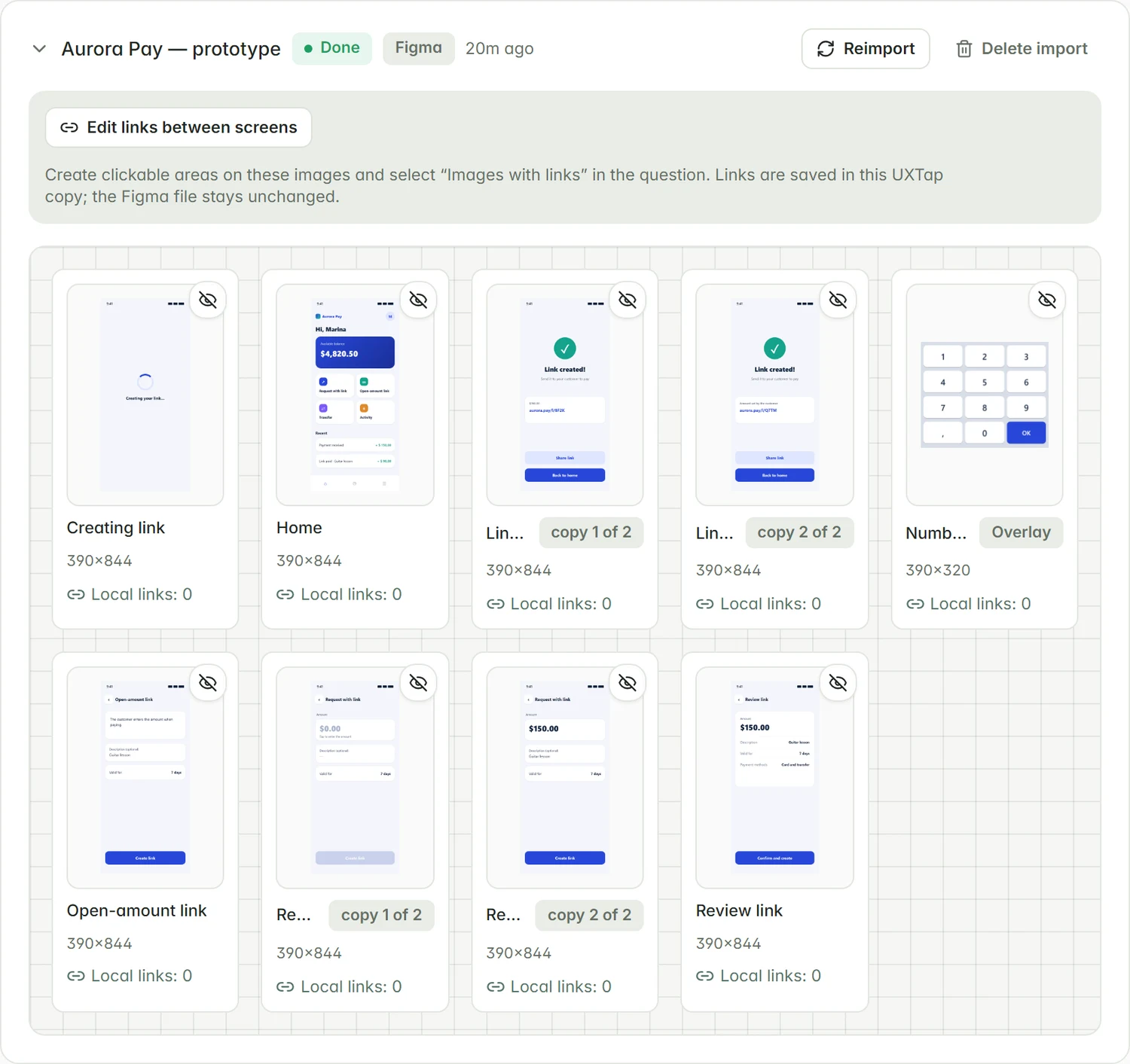The height and width of the screenshot is (1064, 1130).
Task: Click Local links icon under Review link
Action: tap(705, 976)
